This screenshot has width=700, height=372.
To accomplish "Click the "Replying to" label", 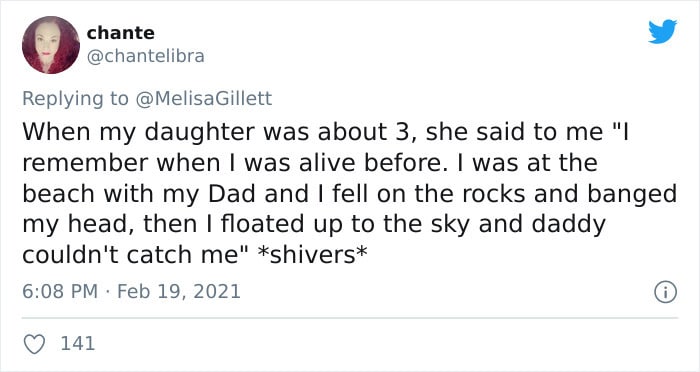I will tap(75, 99).
